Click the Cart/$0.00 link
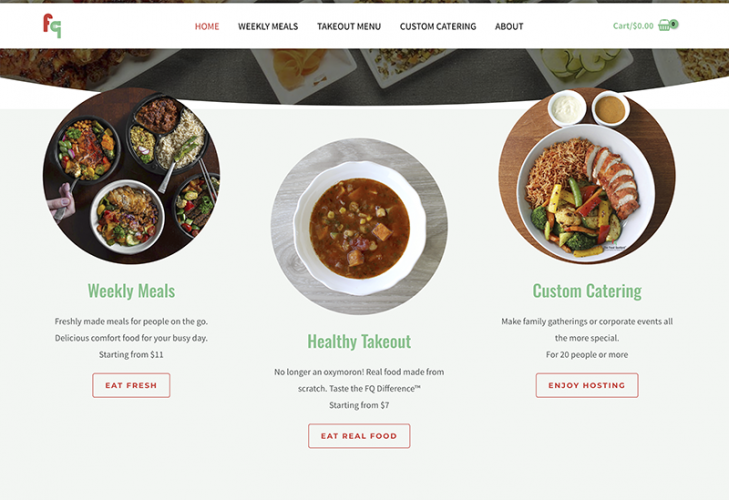729x500 pixels. point(633,26)
